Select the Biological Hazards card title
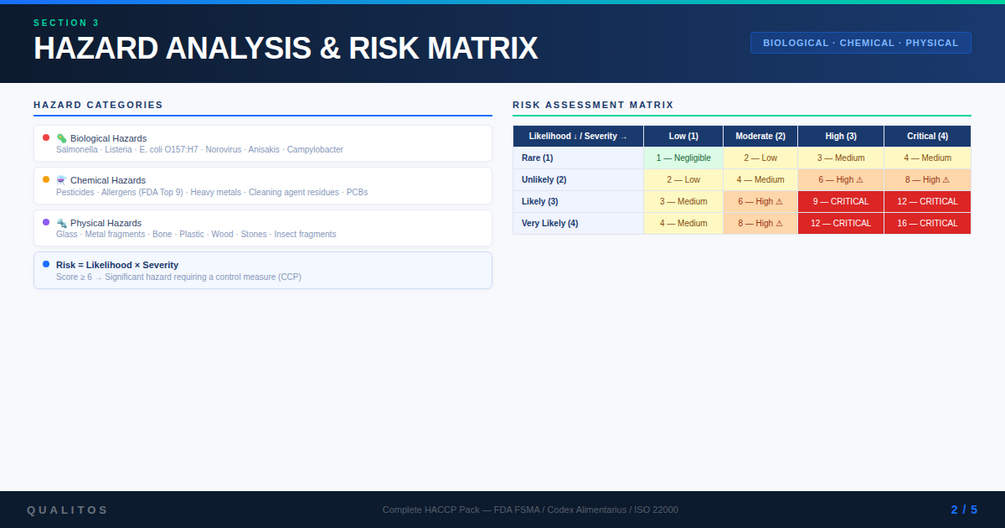The height and width of the screenshot is (528, 1005). click(108, 138)
